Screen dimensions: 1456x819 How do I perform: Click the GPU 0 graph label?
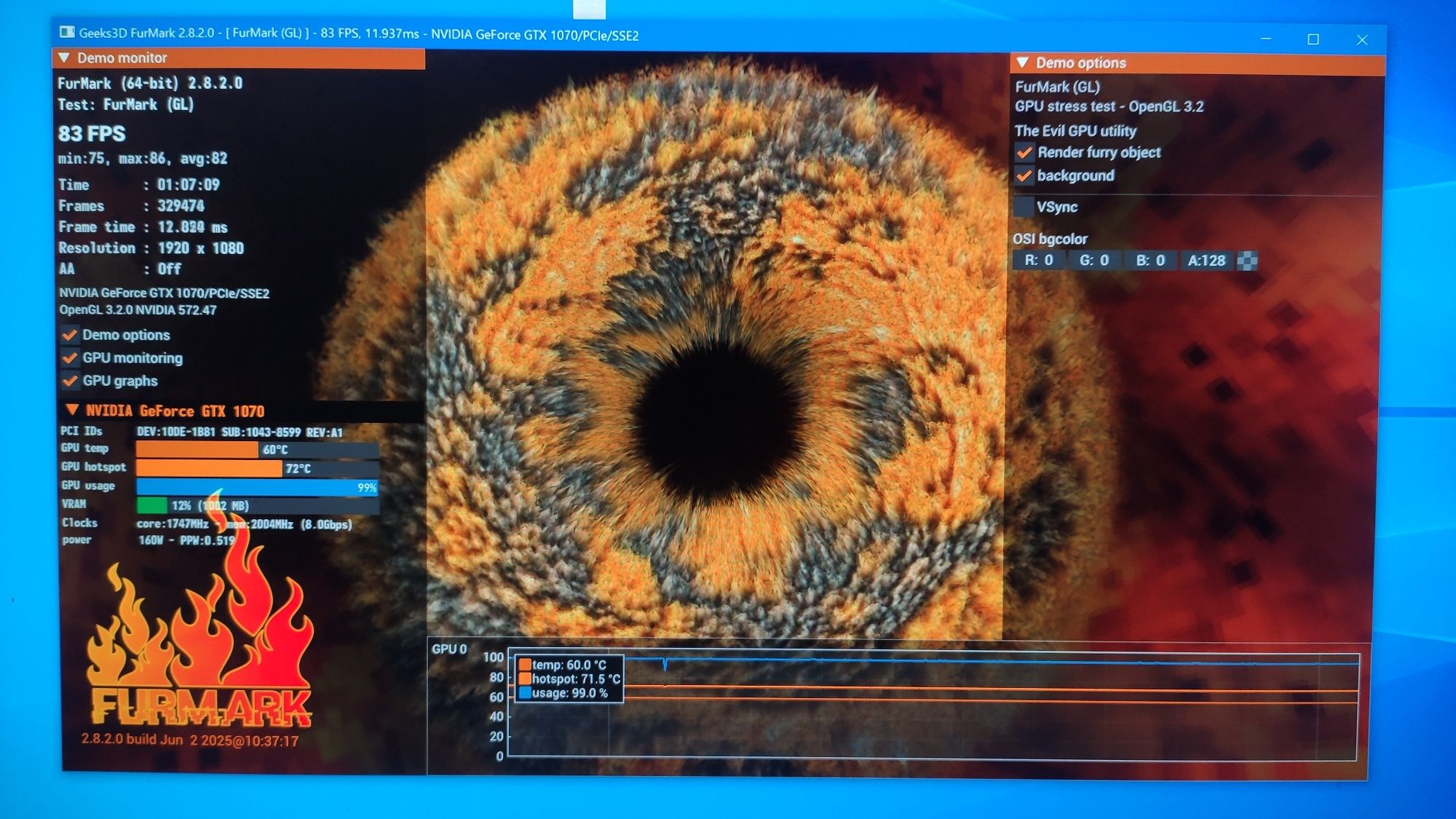pos(449,649)
